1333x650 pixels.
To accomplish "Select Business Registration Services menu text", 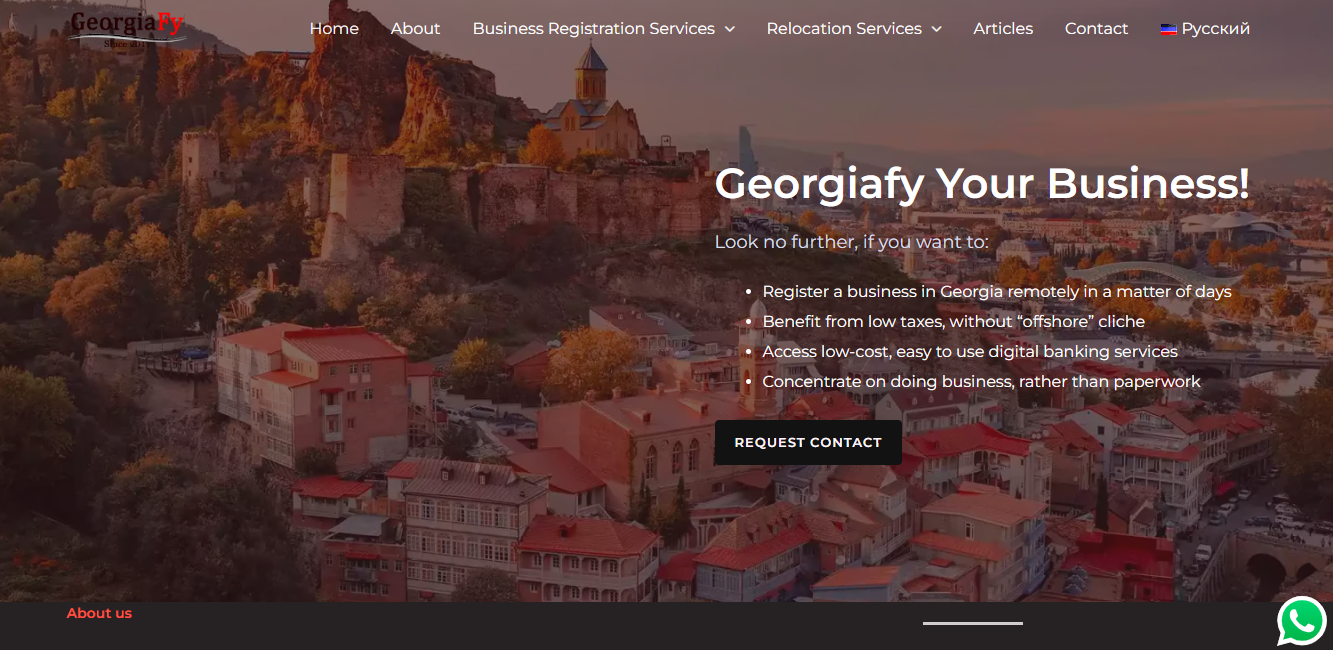I will pyautogui.click(x=593, y=29).
